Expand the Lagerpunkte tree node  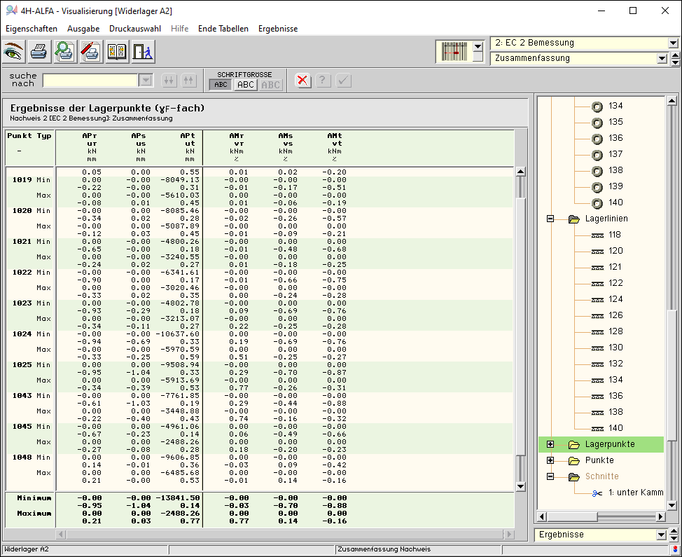click(550, 444)
